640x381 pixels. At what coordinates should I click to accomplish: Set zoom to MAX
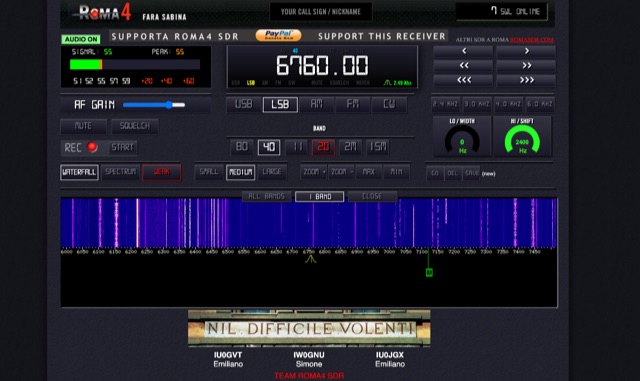369,172
